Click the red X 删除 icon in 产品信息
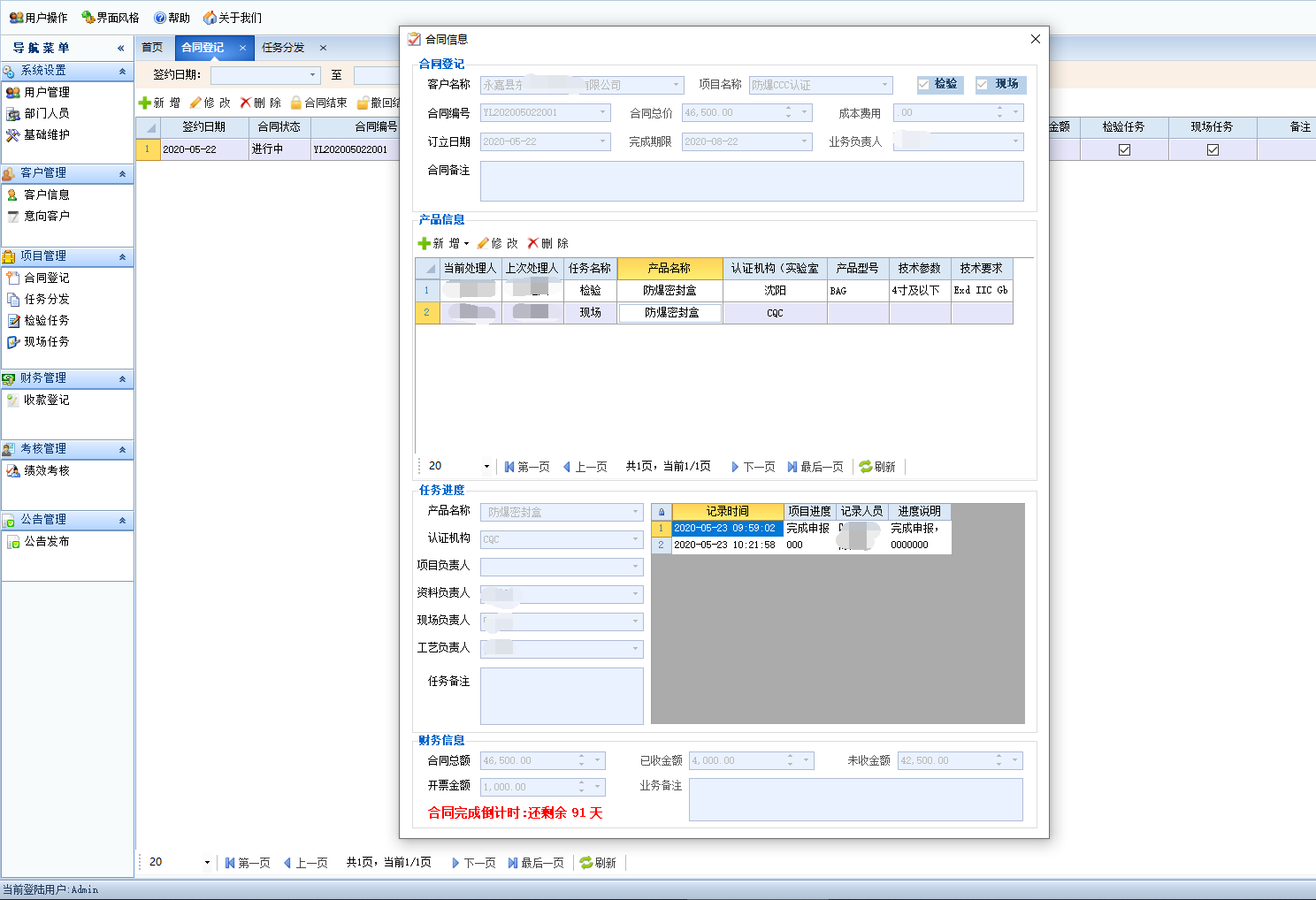Viewport: 1316px width, 900px height. point(532,244)
